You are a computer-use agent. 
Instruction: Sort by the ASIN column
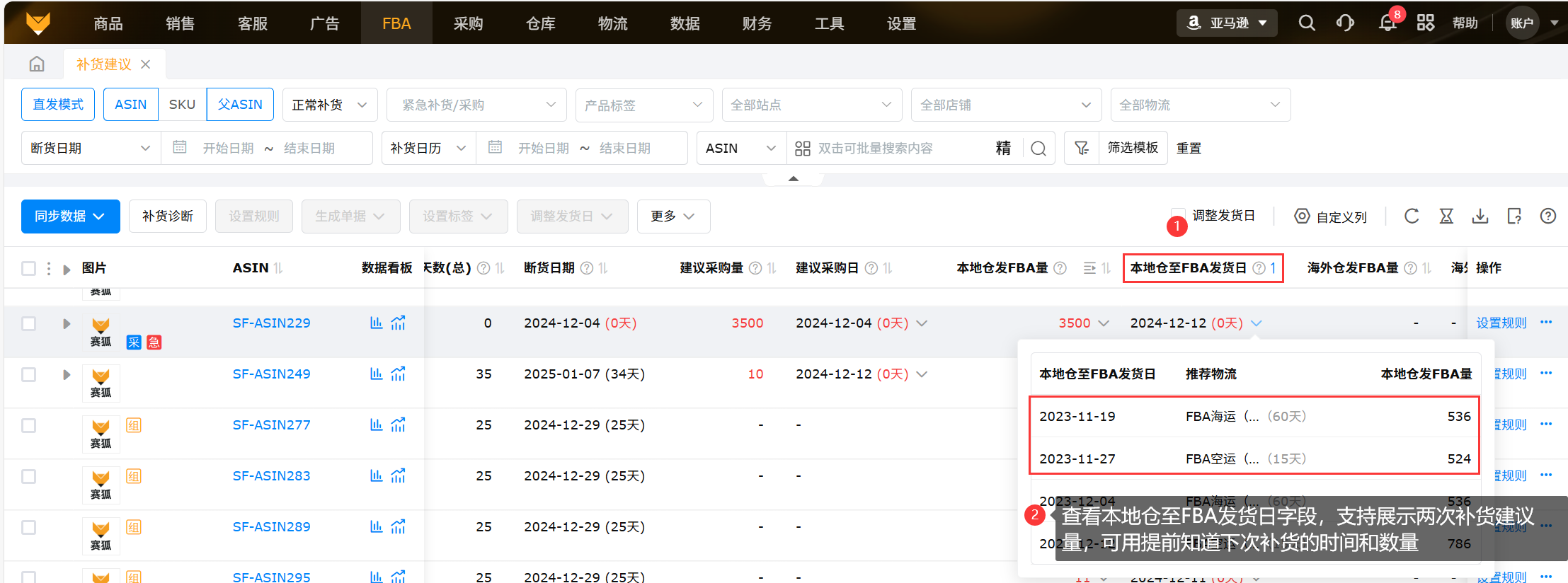point(278,268)
